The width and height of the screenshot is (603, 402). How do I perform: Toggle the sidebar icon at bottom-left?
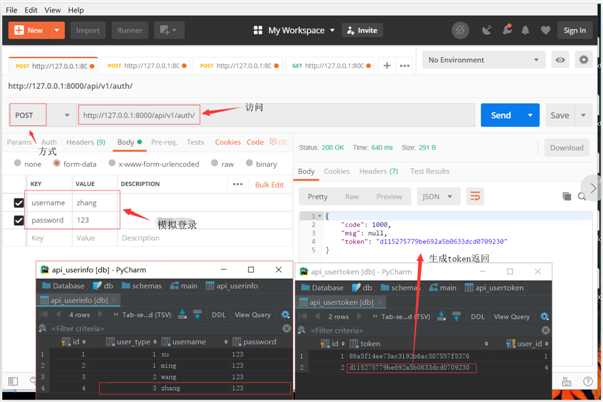(13, 381)
